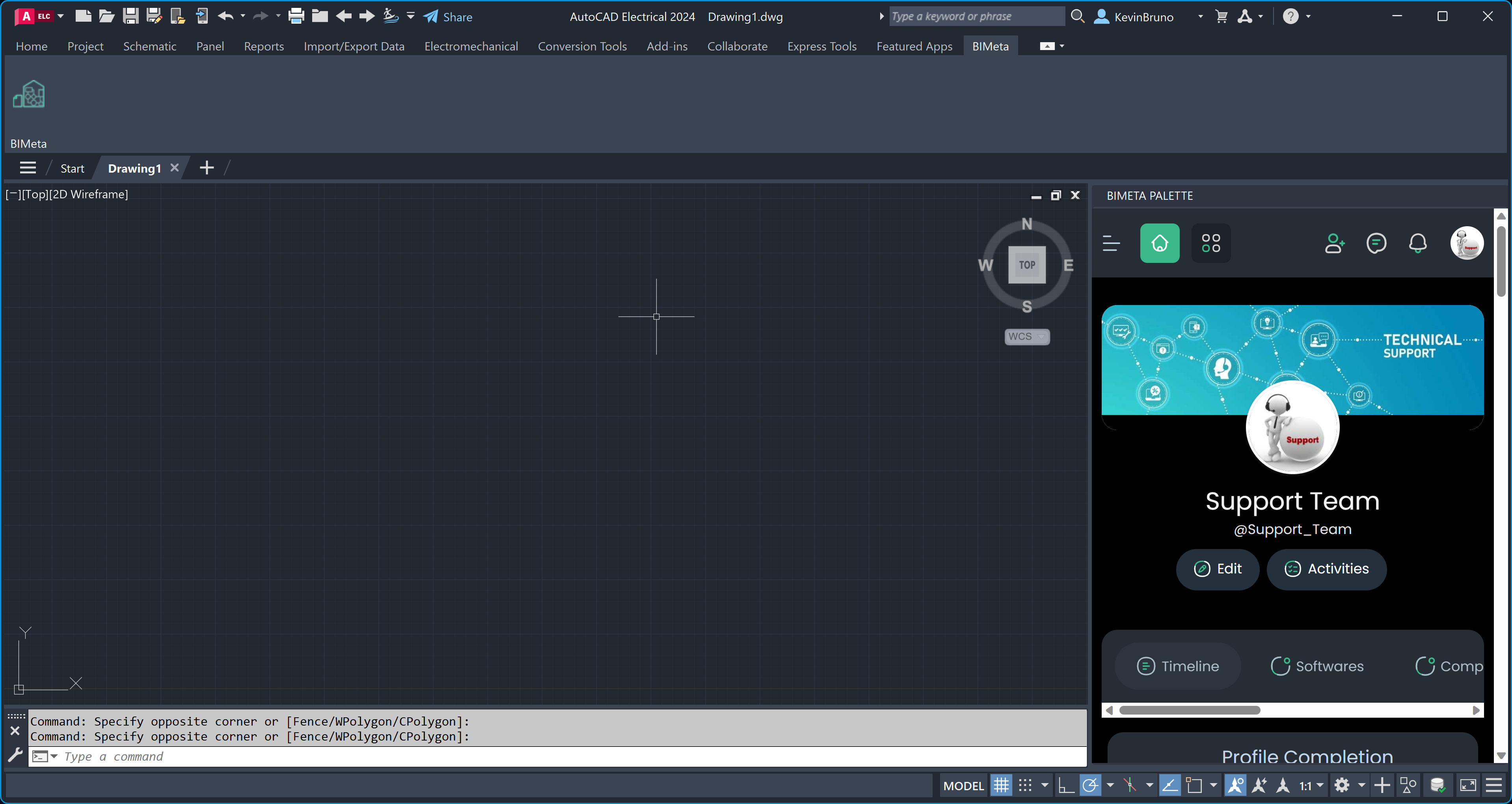Toggle the drawing grid display
Viewport: 1512px width, 804px height.
[x=1001, y=785]
